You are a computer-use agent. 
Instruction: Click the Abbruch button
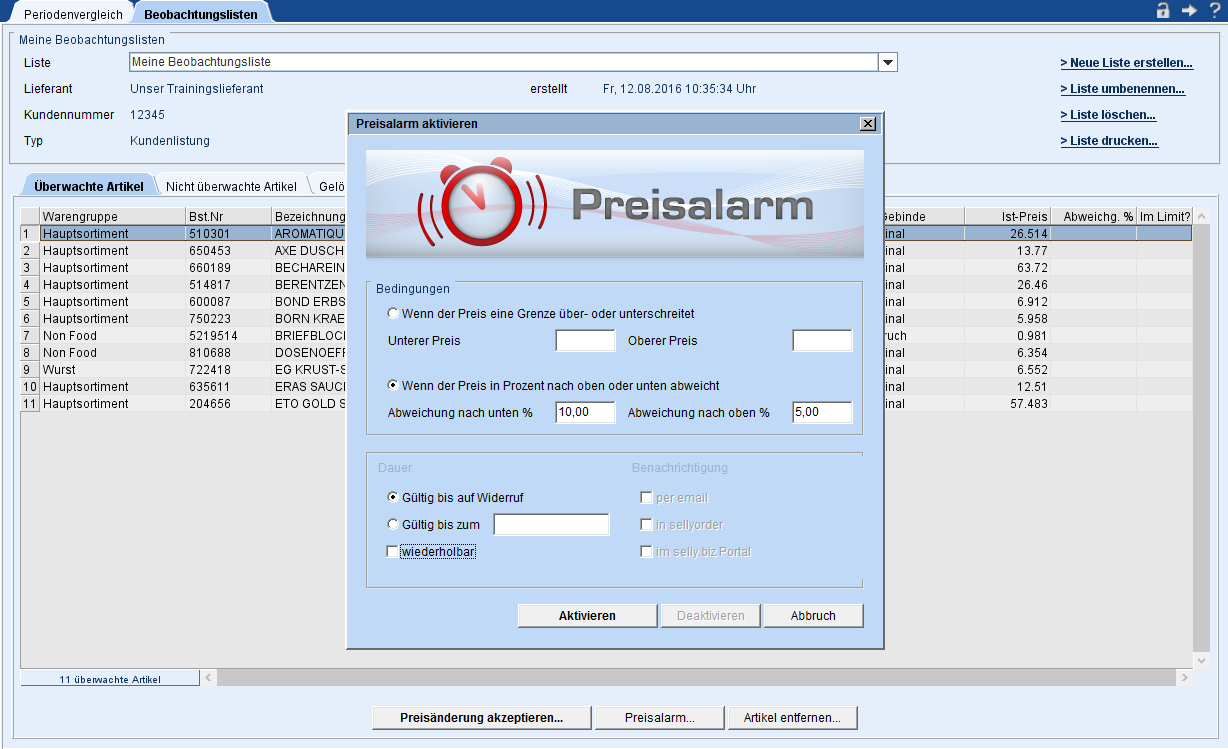[x=813, y=616]
